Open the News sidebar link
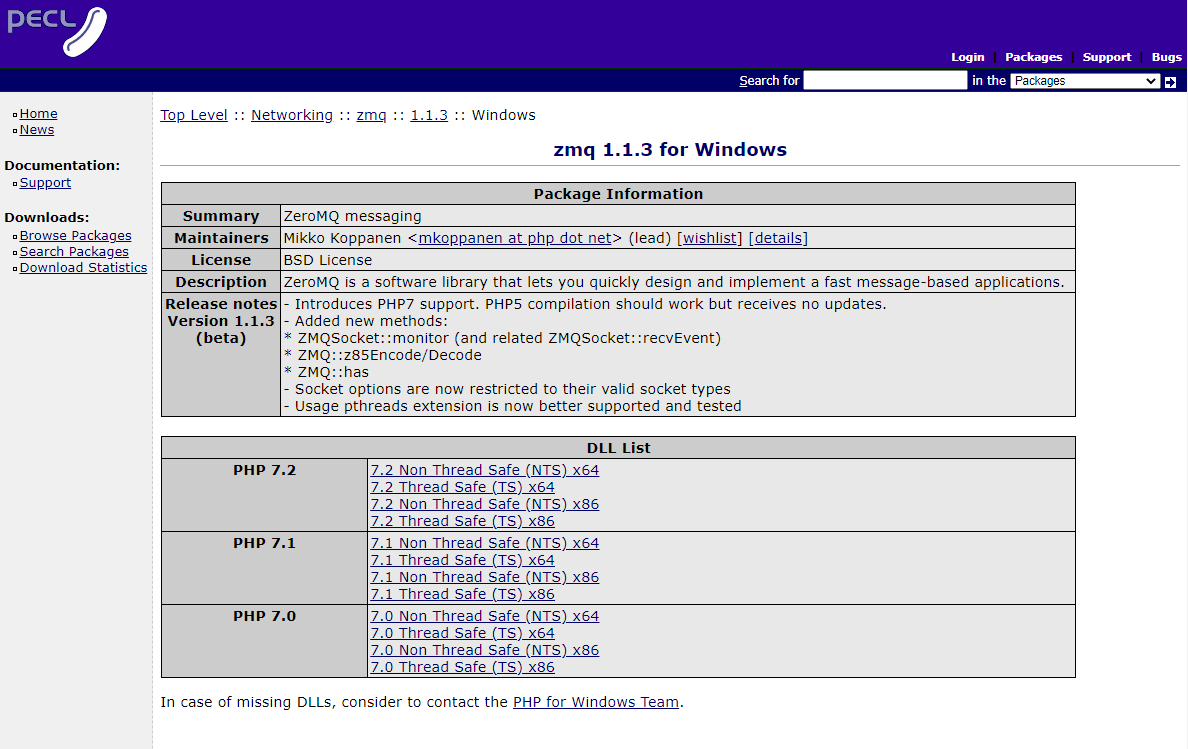Viewport: 1188px width, 749px height. (37, 130)
